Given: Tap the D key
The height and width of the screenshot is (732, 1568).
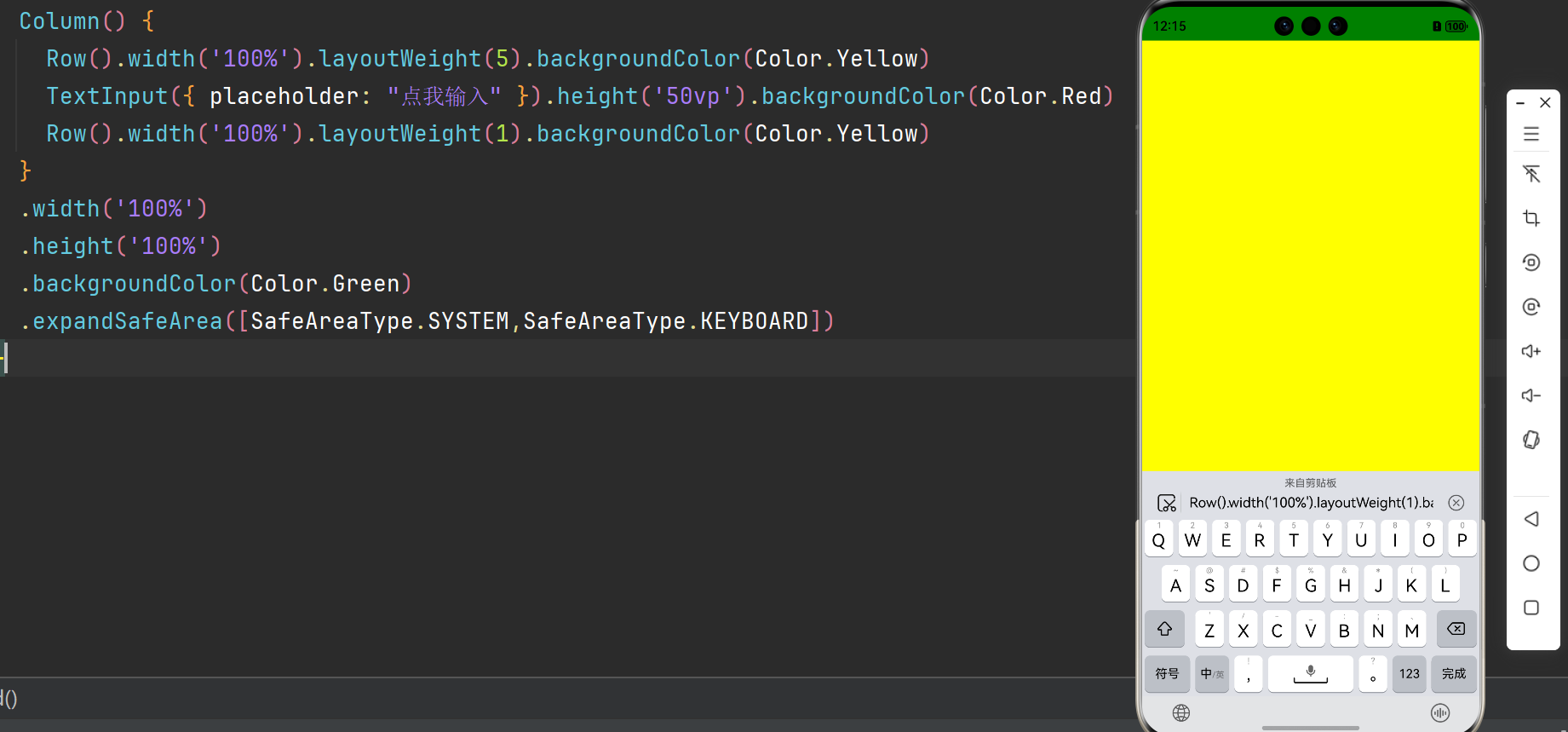Looking at the screenshot, I should click(1243, 584).
